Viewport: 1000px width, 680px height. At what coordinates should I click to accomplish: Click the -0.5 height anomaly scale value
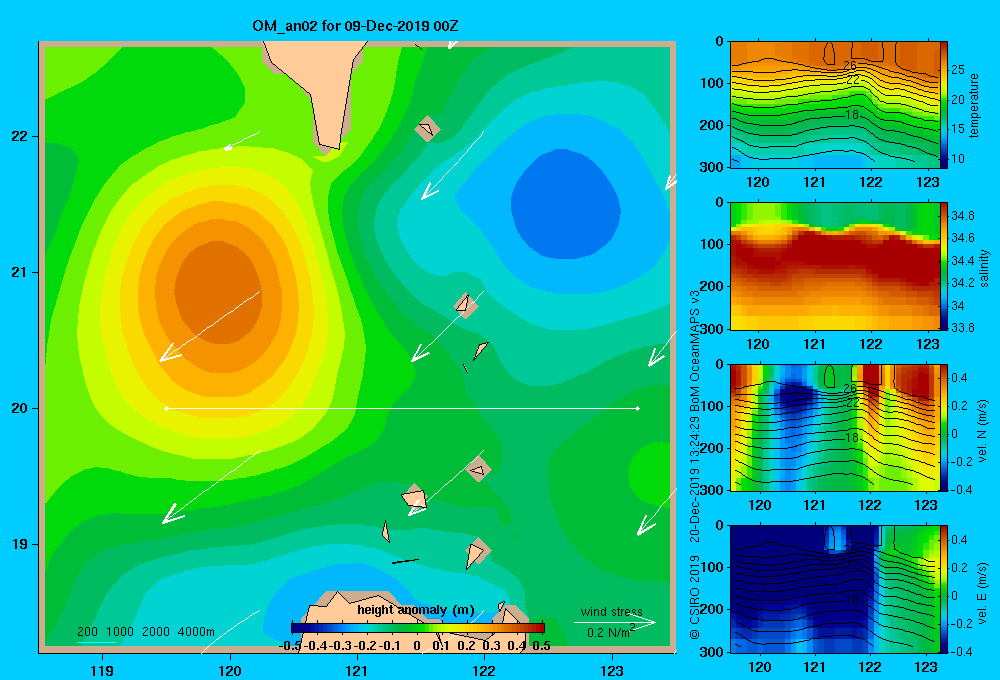(290, 646)
